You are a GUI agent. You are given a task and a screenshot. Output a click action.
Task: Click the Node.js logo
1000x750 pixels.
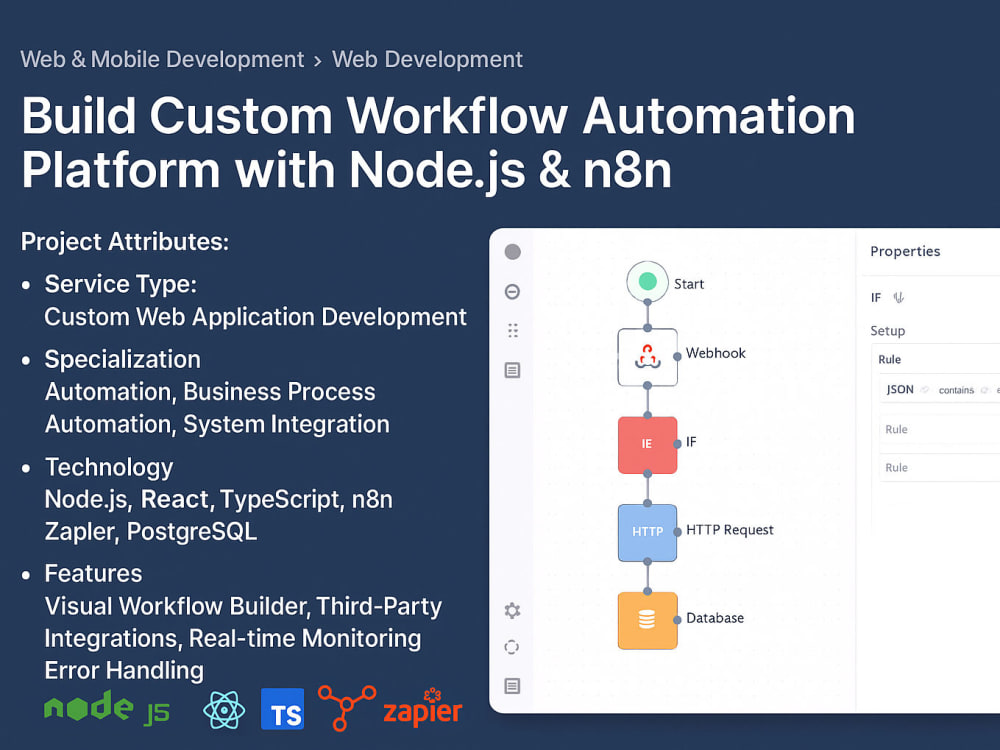[107, 708]
